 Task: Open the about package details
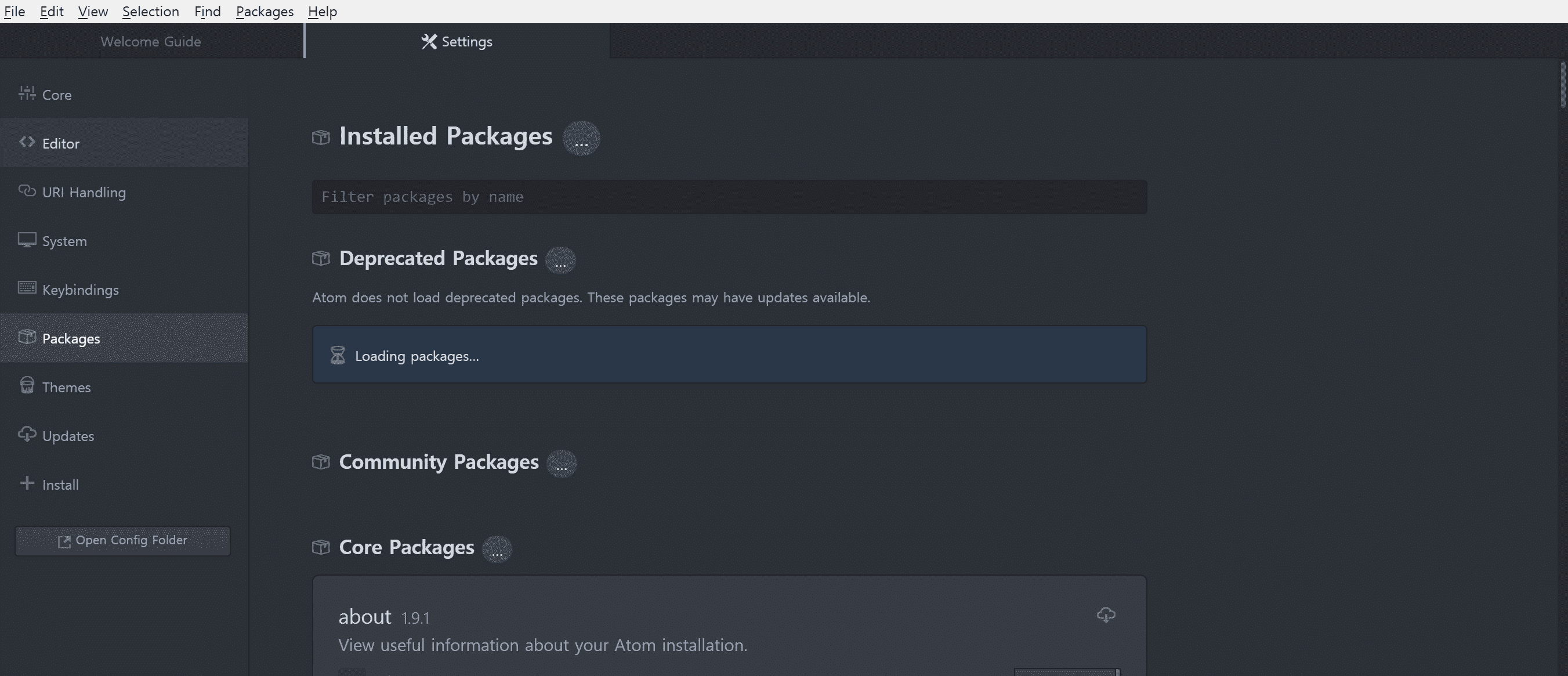(365, 617)
